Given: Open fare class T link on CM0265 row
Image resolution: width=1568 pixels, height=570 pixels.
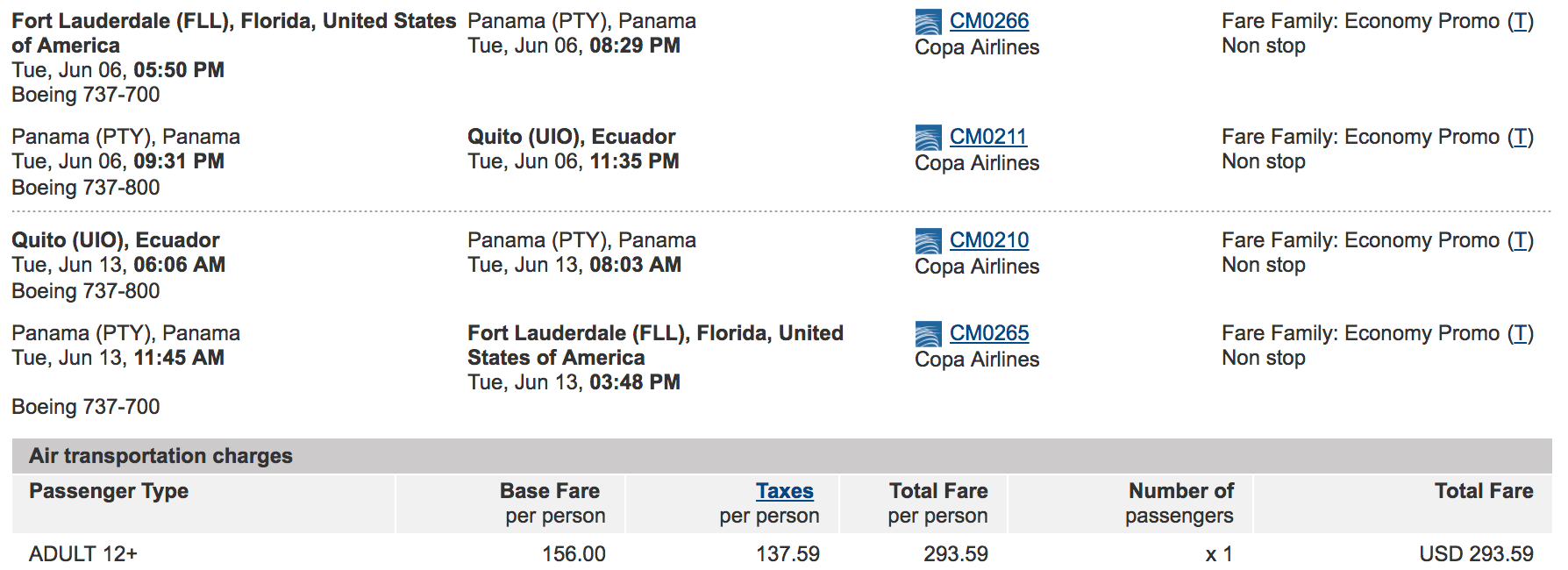Looking at the screenshot, I should (1520, 333).
